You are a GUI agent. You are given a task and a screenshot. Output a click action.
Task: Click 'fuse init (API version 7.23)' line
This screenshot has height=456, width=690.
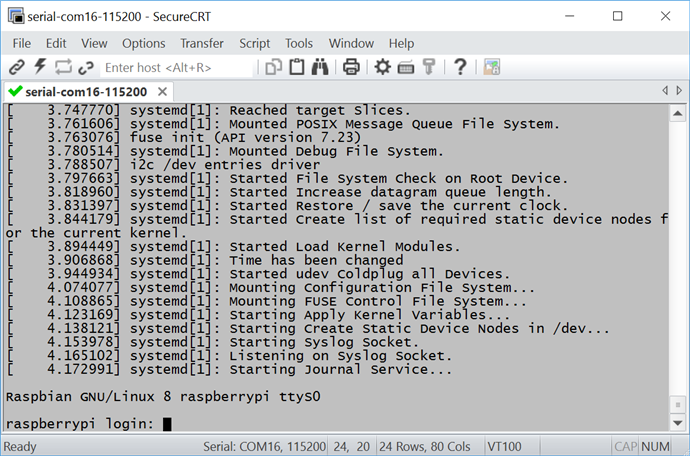184,137
